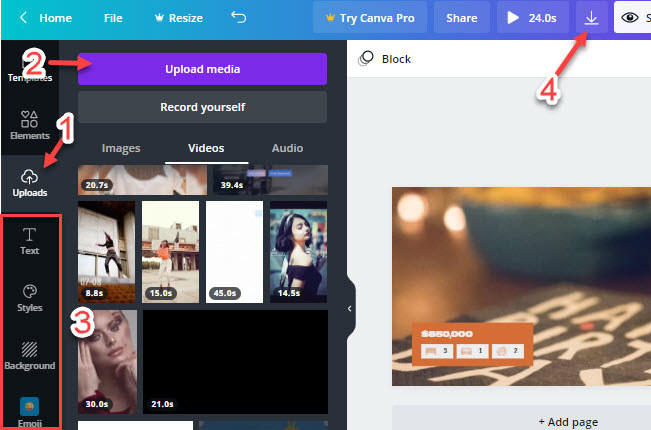Select the 20.7s video thumbnail
Screen dimensions: 651x430
(x=142, y=180)
